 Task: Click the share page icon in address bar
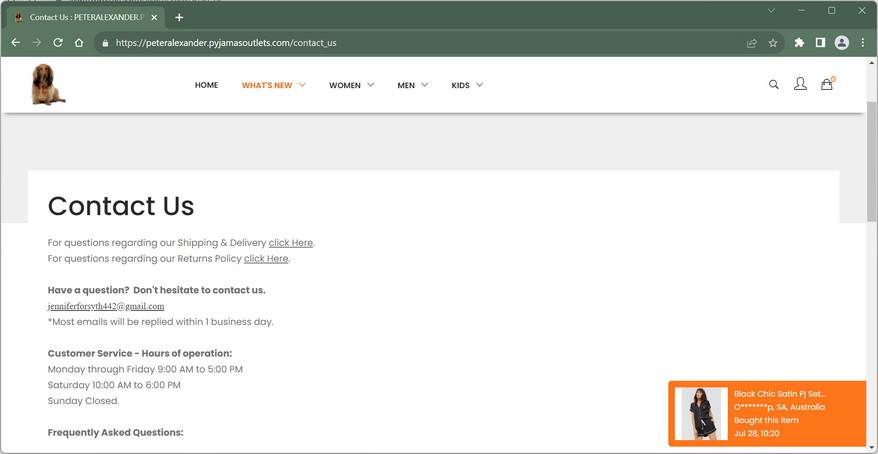tap(751, 43)
